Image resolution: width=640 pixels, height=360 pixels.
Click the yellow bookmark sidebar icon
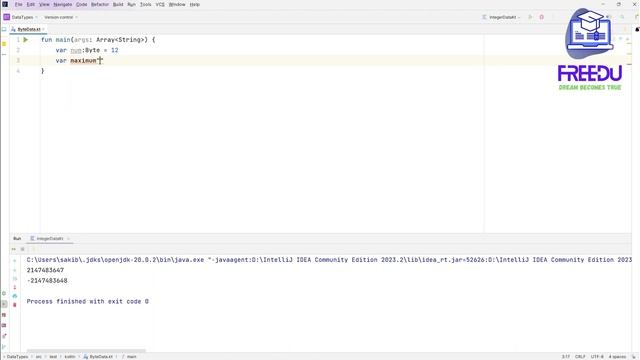coord(4,44)
